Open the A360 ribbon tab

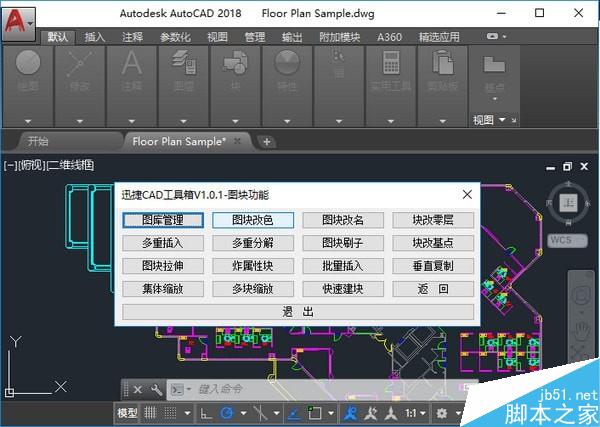pos(389,37)
